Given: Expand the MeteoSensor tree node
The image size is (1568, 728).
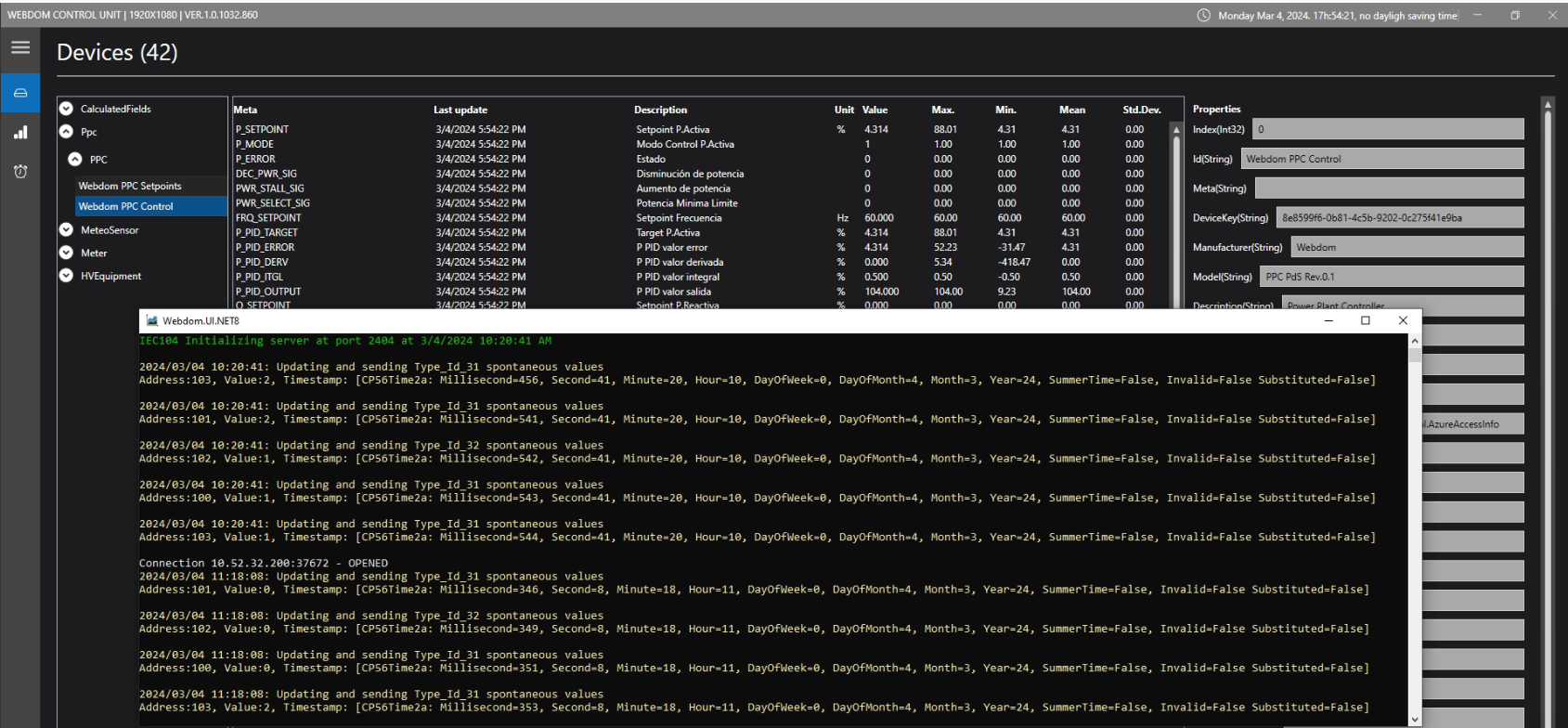Looking at the screenshot, I should (x=66, y=229).
